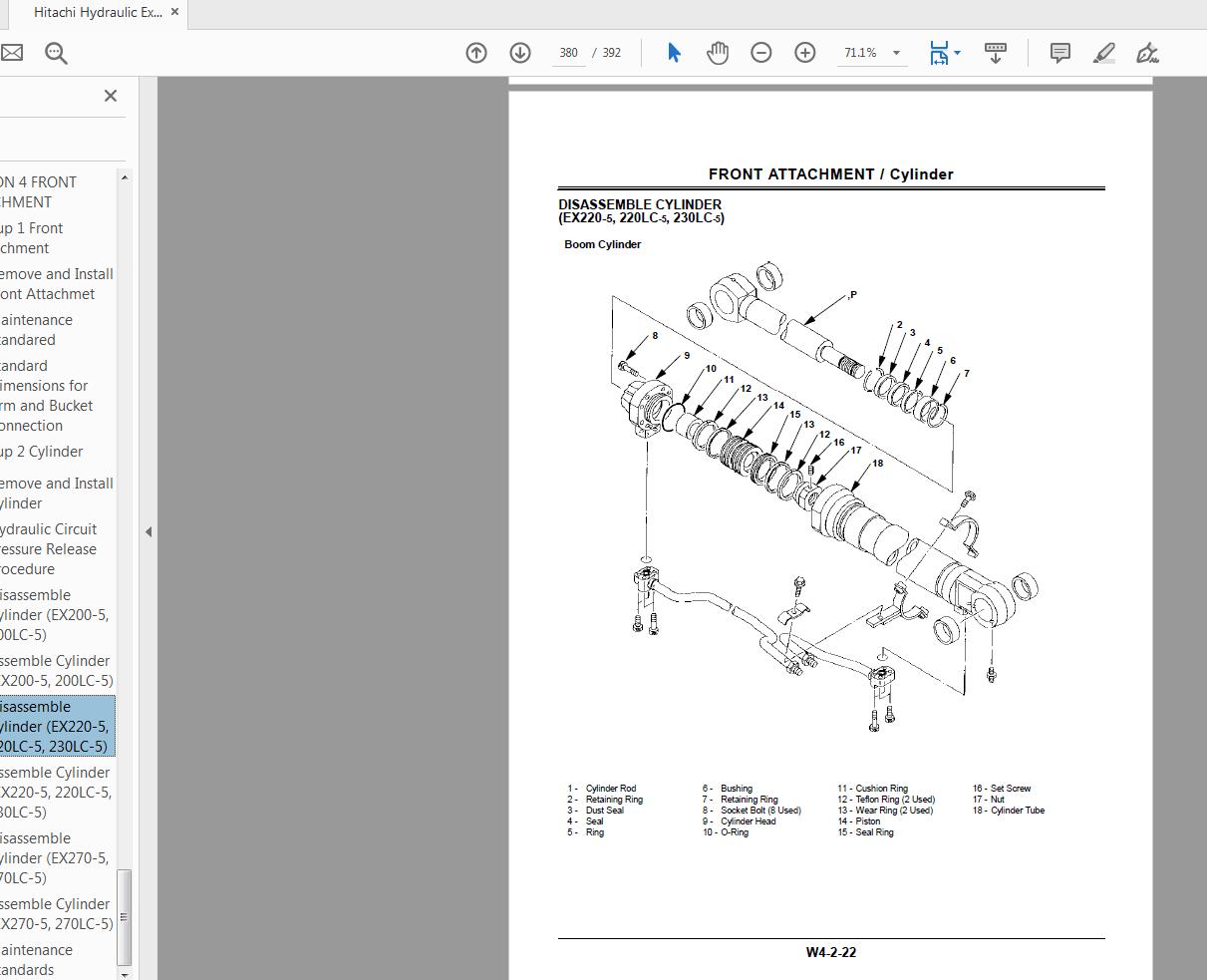Screen dimensions: 1207x980
Task: Activate the Hand panning tool
Action: click(717, 53)
